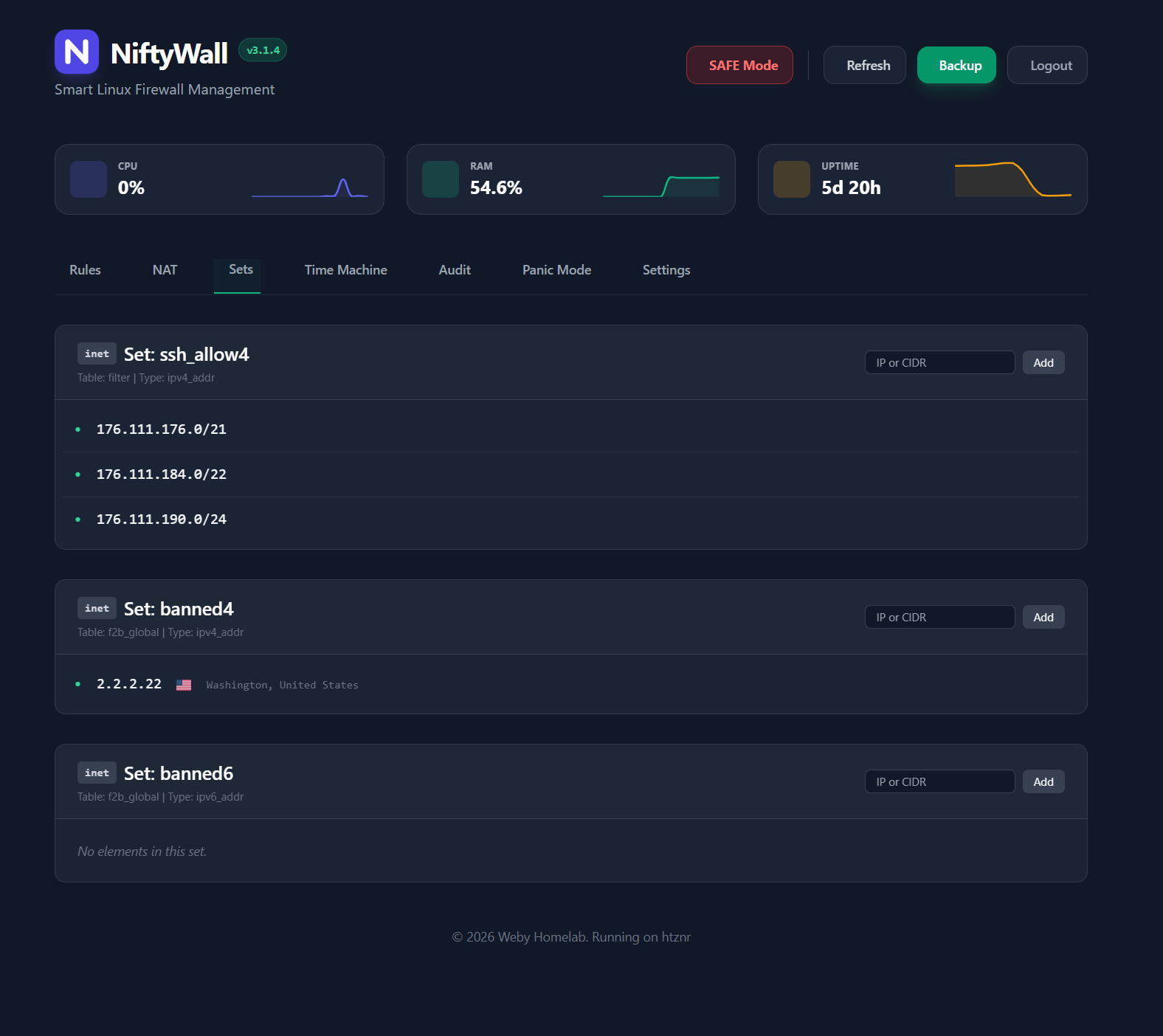Click the NiftyWall title text
1163x1036 pixels.
169,53
